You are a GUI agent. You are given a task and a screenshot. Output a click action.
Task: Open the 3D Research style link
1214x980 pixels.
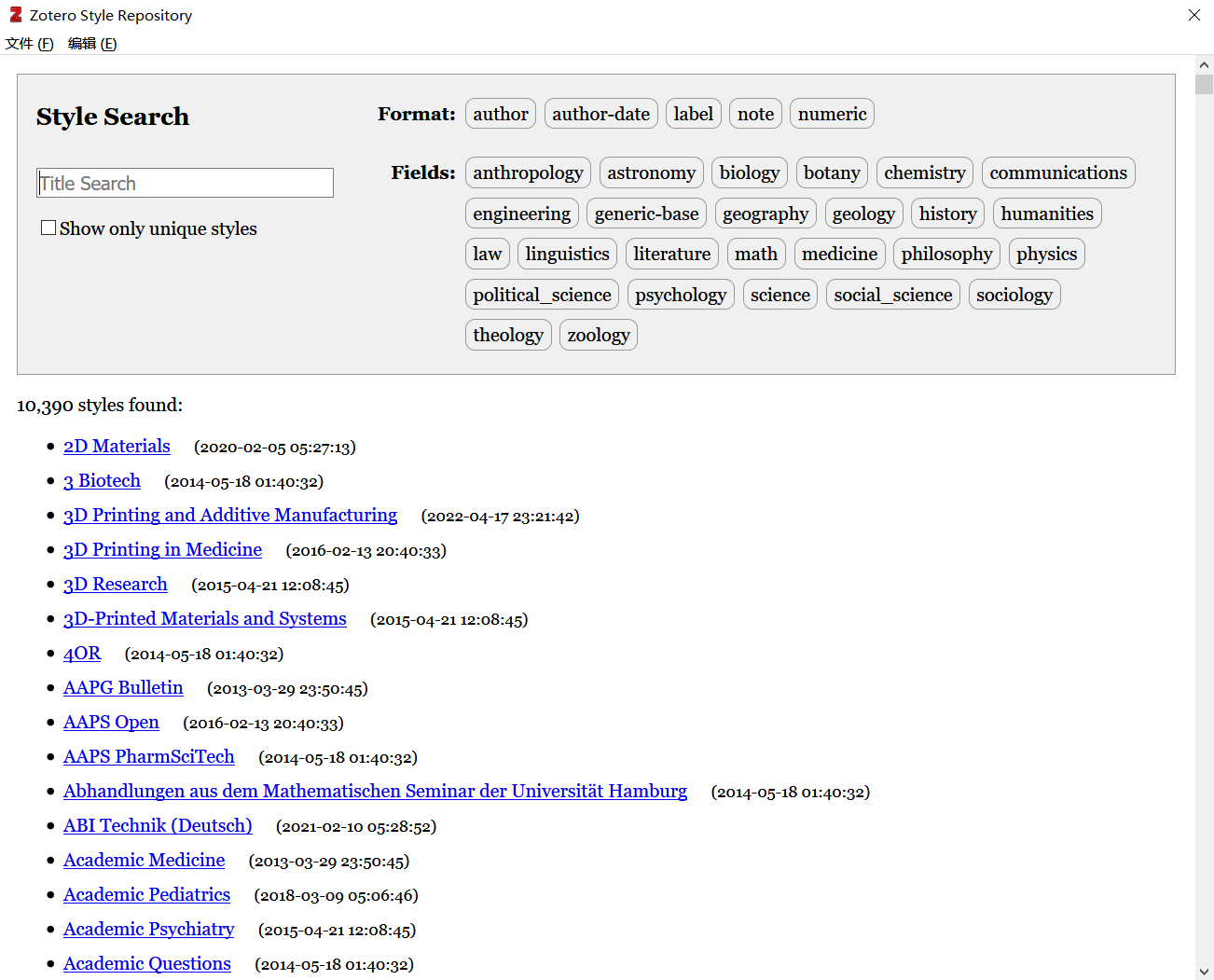point(116,584)
